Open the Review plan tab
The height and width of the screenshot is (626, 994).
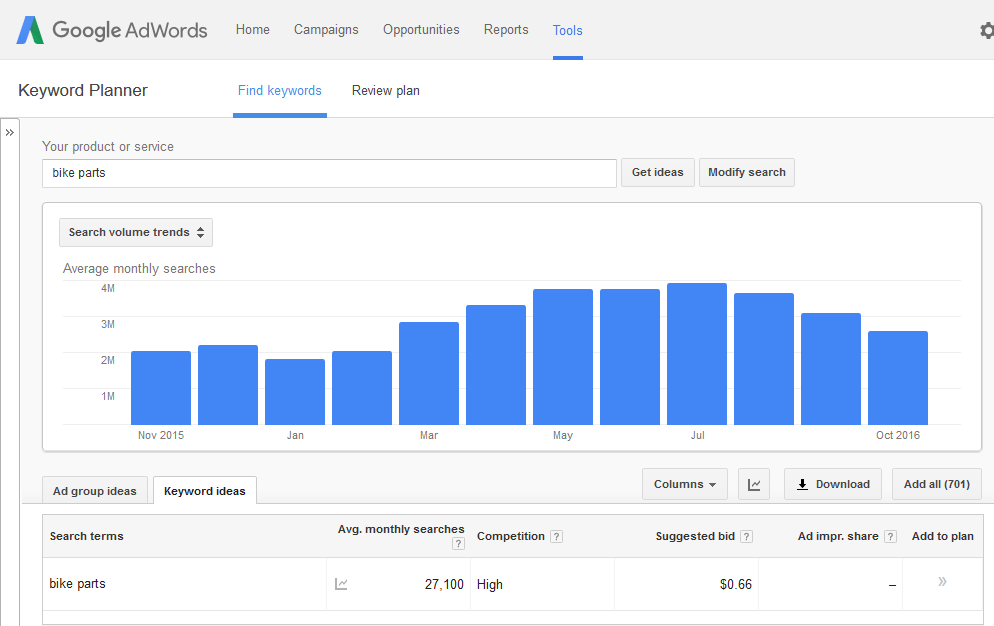tap(385, 90)
